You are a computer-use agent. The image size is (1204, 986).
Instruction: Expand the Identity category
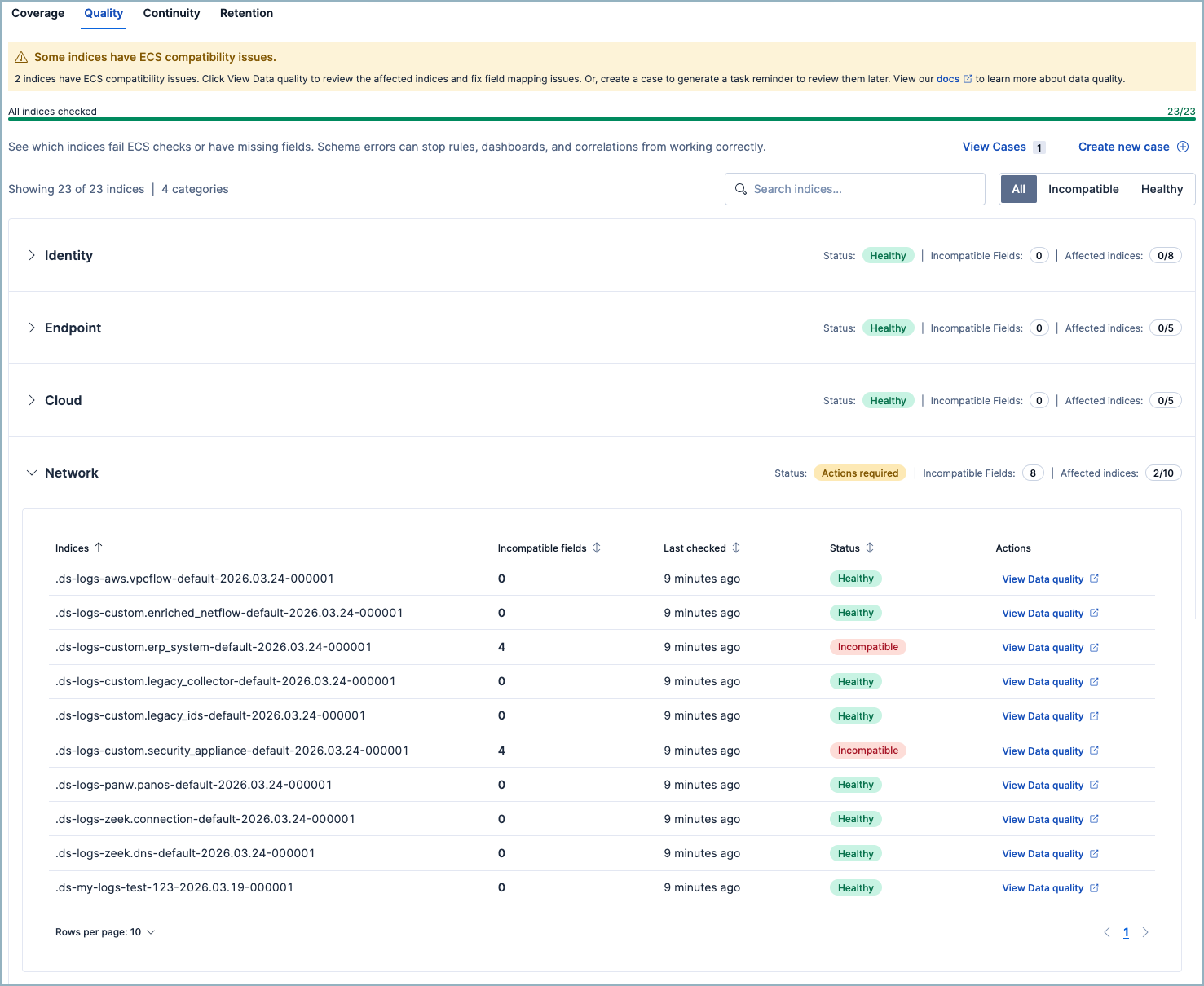pos(31,255)
